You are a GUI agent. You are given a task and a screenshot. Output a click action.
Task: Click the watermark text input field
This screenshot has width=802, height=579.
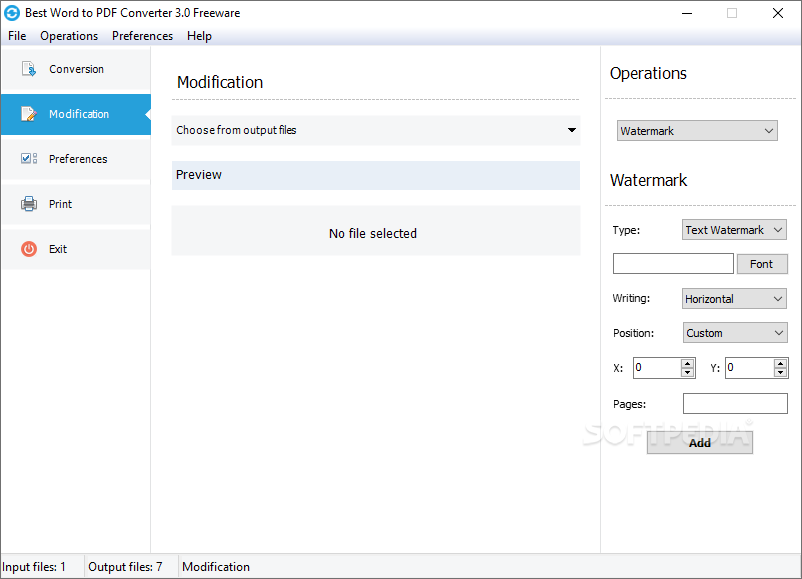pyautogui.click(x=673, y=263)
